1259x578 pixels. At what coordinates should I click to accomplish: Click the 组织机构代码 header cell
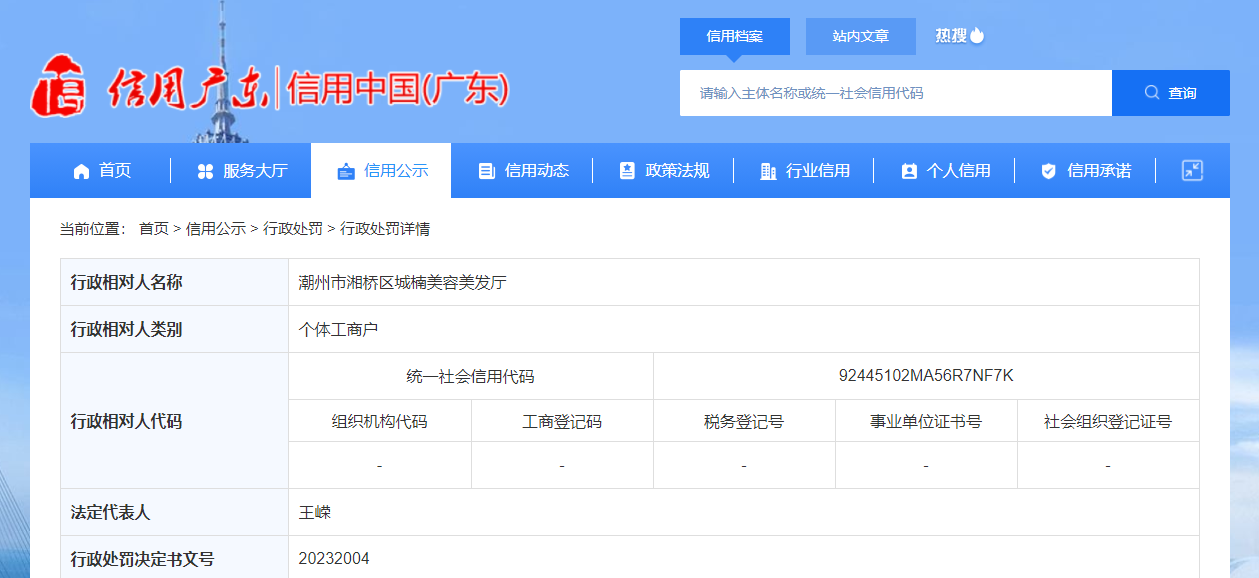tap(380, 422)
